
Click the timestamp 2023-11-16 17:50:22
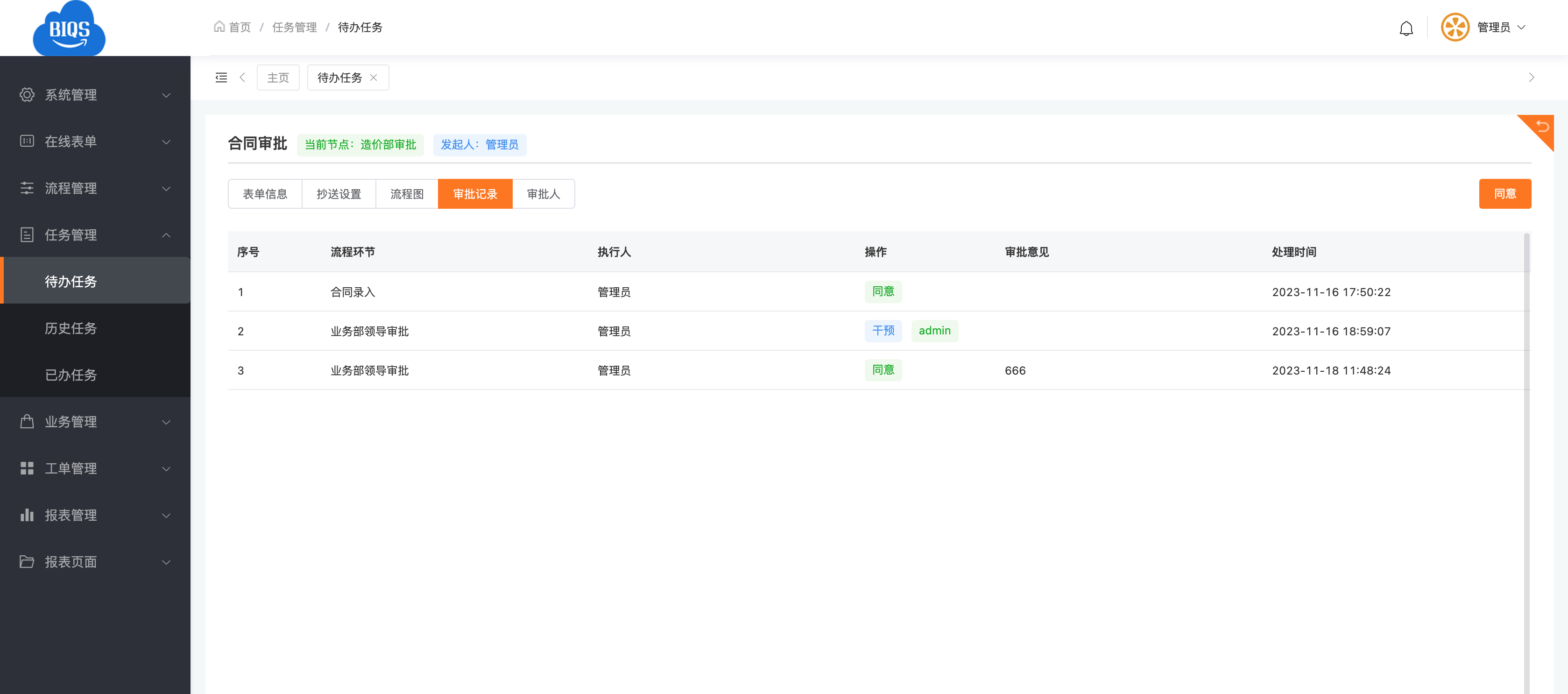[1331, 292]
